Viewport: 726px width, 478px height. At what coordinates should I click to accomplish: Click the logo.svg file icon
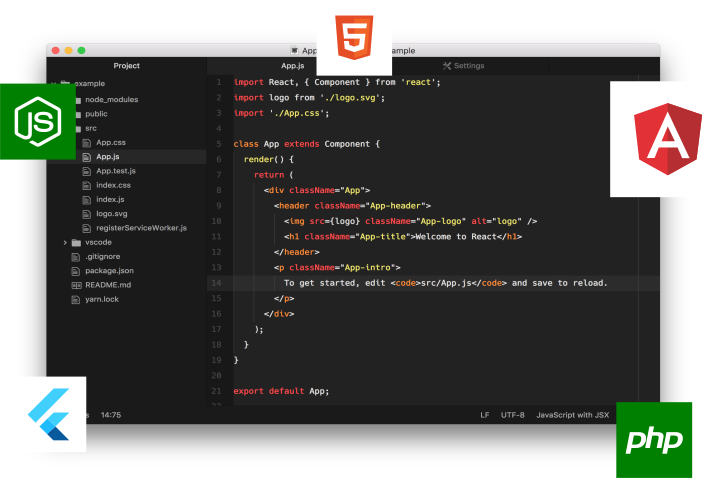pyautogui.click(x=87, y=214)
